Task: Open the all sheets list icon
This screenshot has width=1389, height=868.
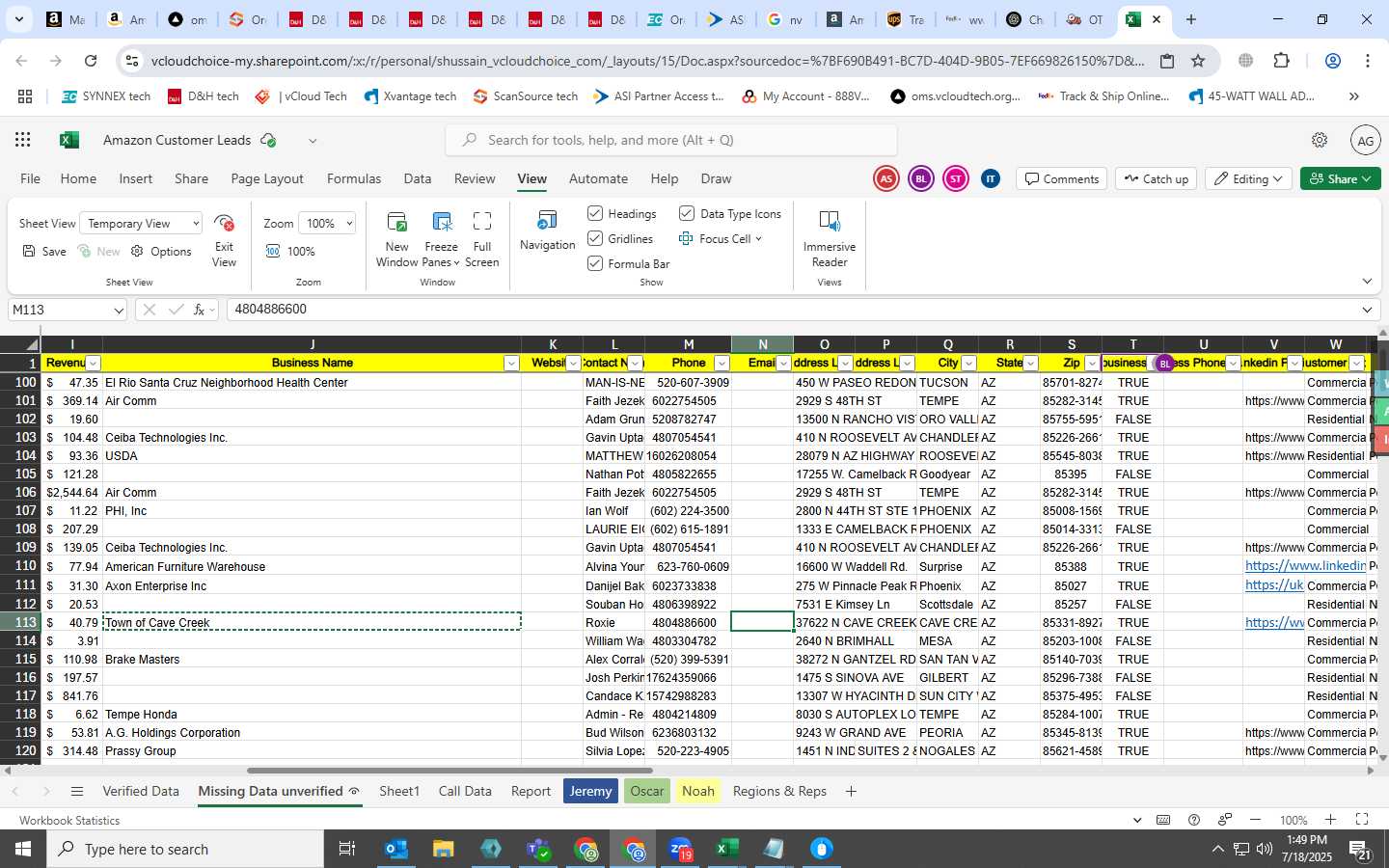Action: [x=77, y=791]
